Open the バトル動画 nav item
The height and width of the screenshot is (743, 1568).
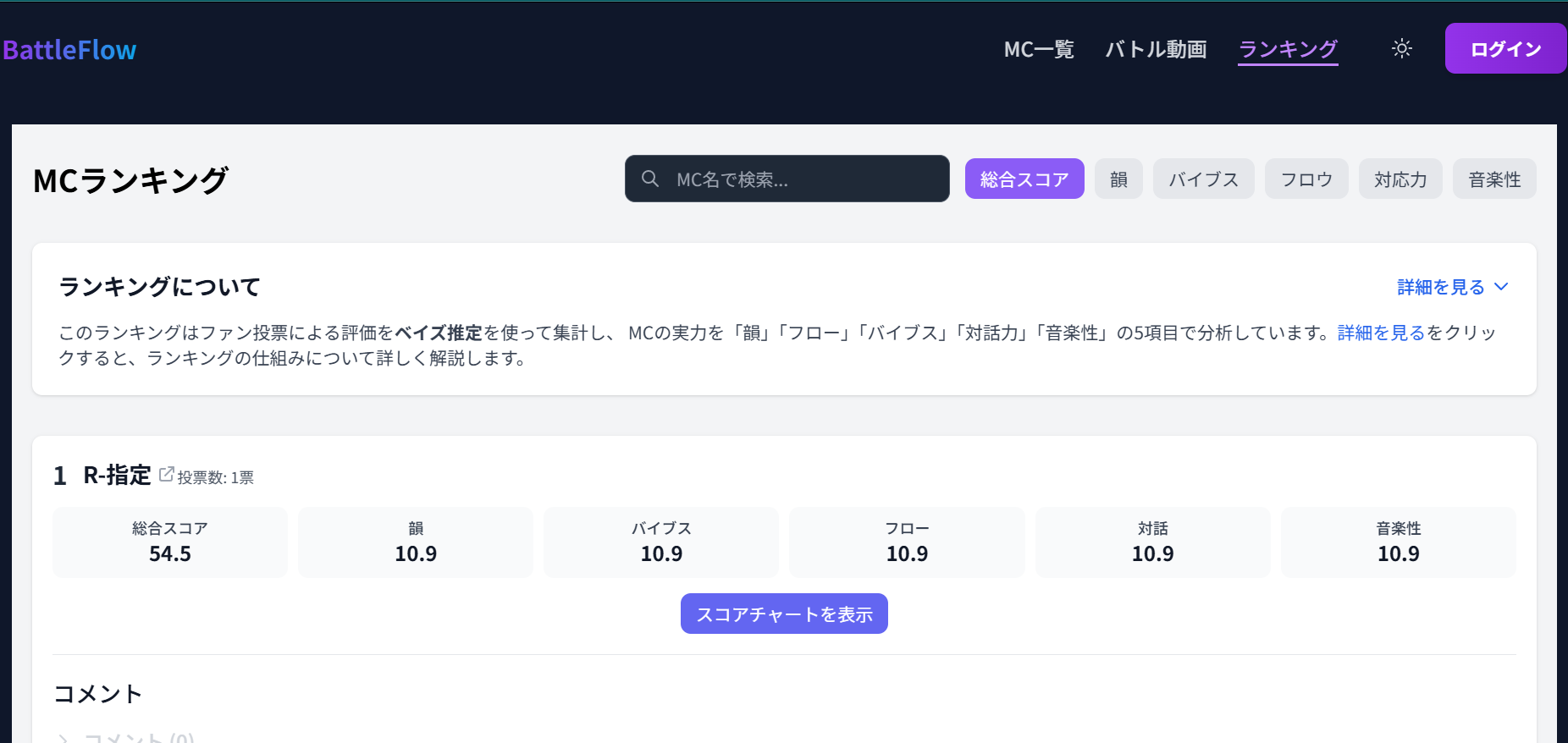[x=1156, y=49]
